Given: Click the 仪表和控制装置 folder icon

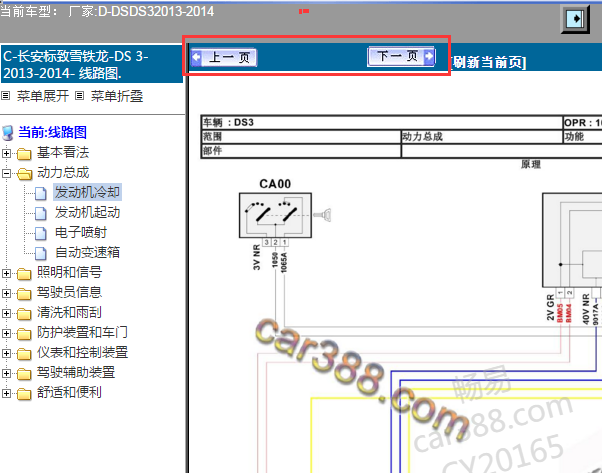Looking at the screenshot, I should (x=24, y=353).
